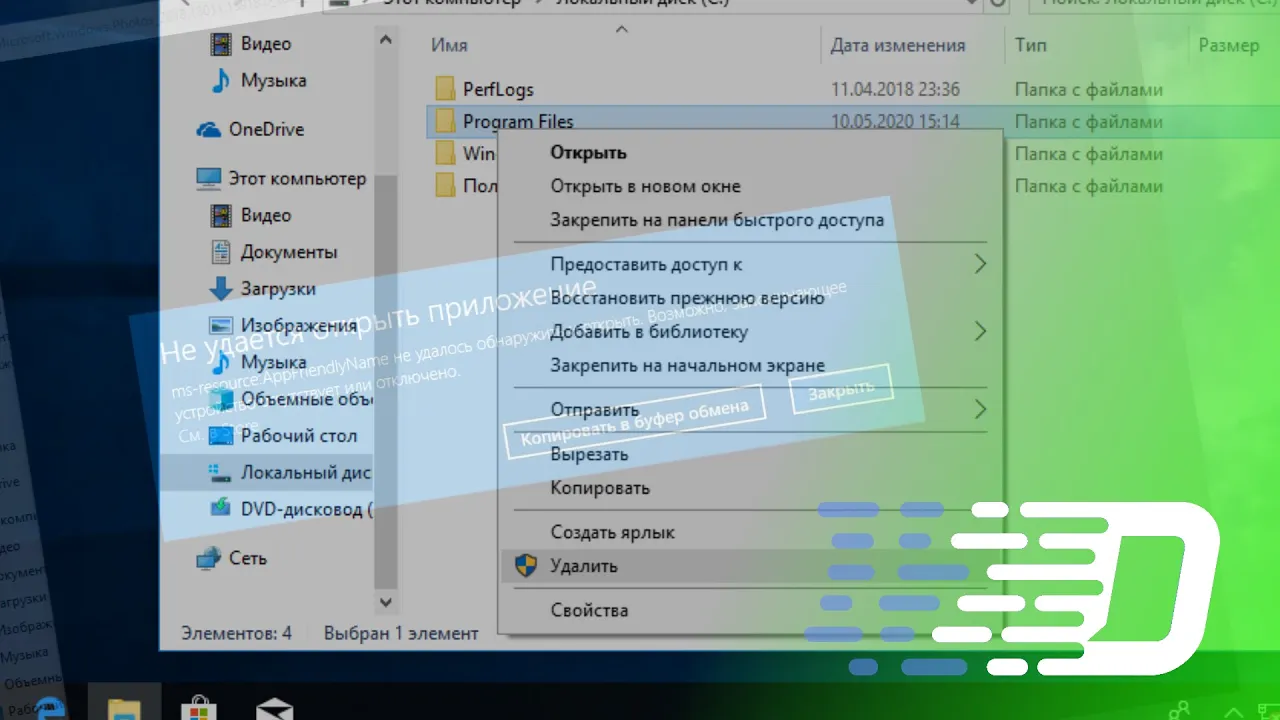
Task: Open Рабочий стол in the navigation pane
Action: [299, 436]
